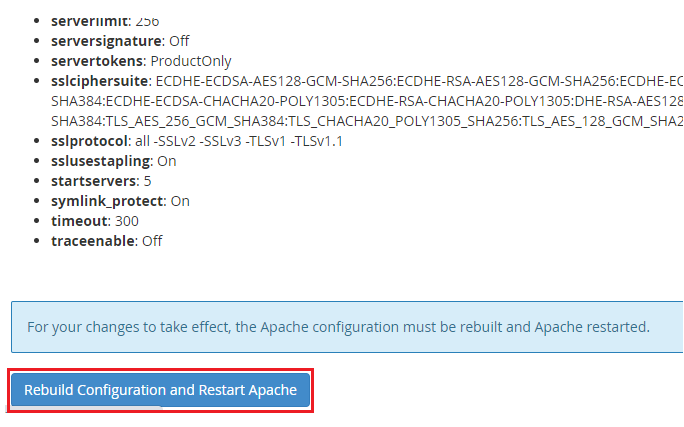Click the startservers setting label
684x427 pixels.
point(94,181)
